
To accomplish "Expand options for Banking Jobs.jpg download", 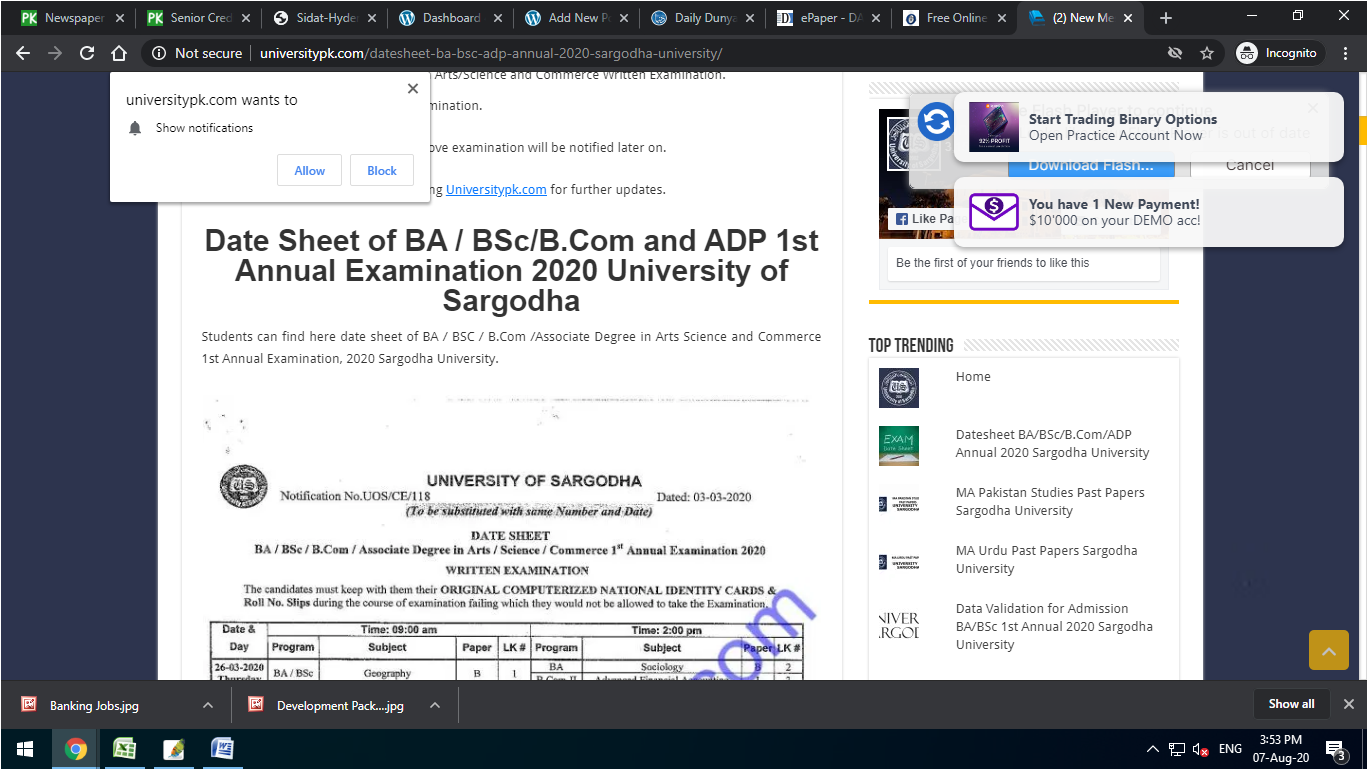I will point(207,705).
